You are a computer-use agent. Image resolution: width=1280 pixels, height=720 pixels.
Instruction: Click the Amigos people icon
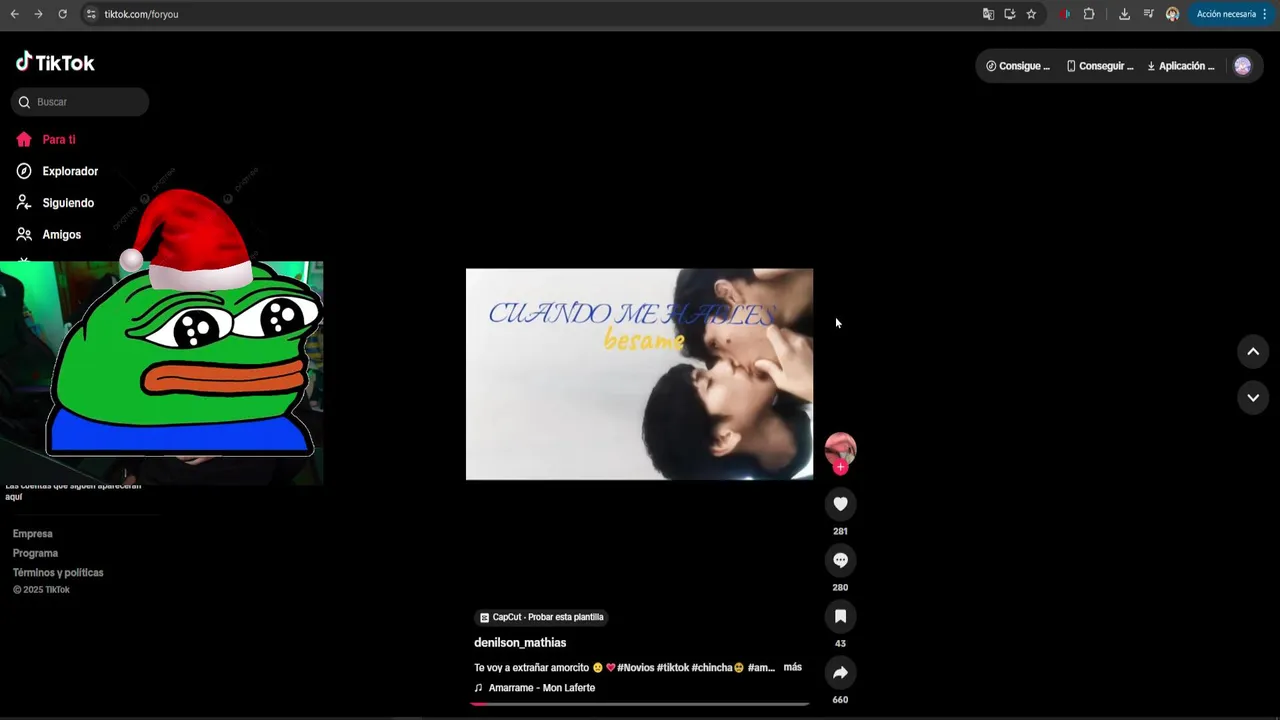(x=24, y=234)
